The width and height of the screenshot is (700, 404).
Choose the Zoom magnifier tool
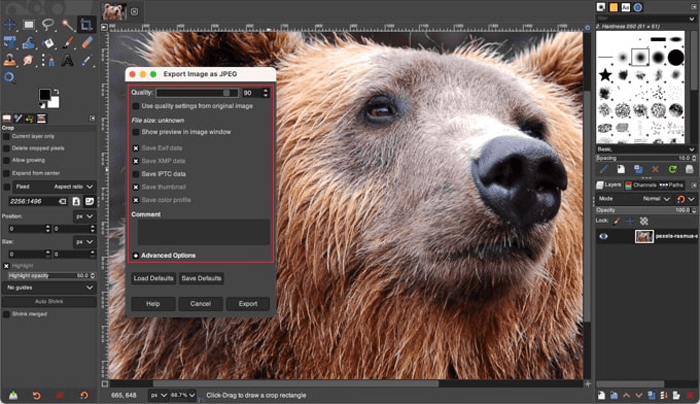coord(9,77)
